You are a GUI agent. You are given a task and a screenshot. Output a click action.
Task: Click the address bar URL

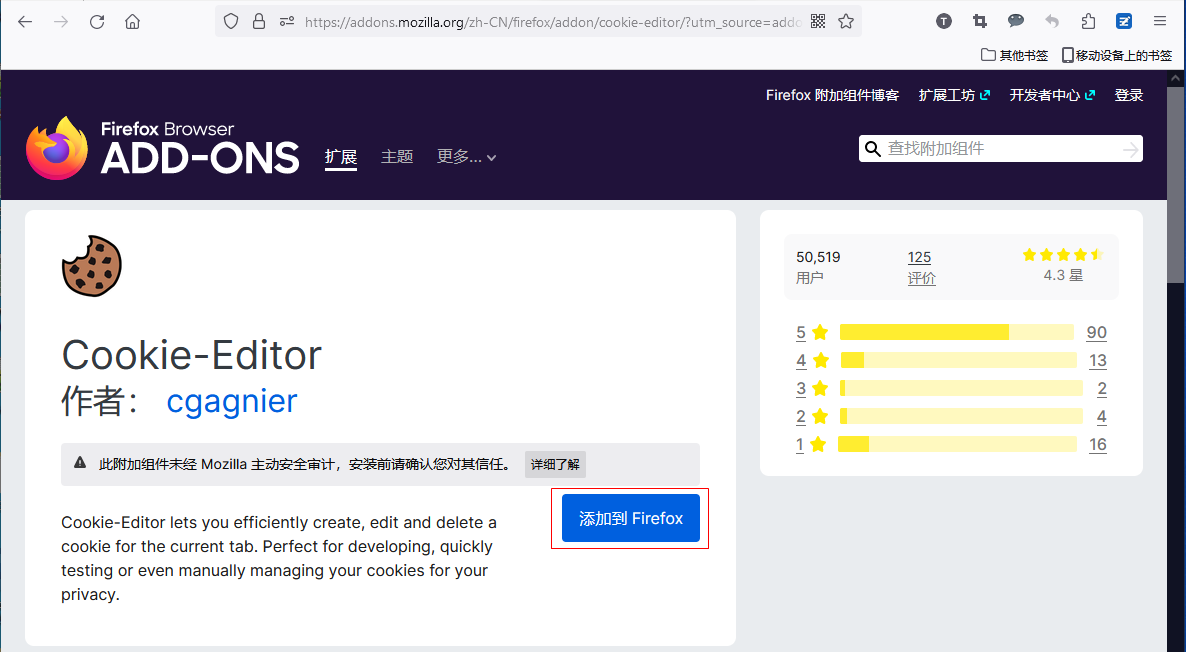point(553,22)
